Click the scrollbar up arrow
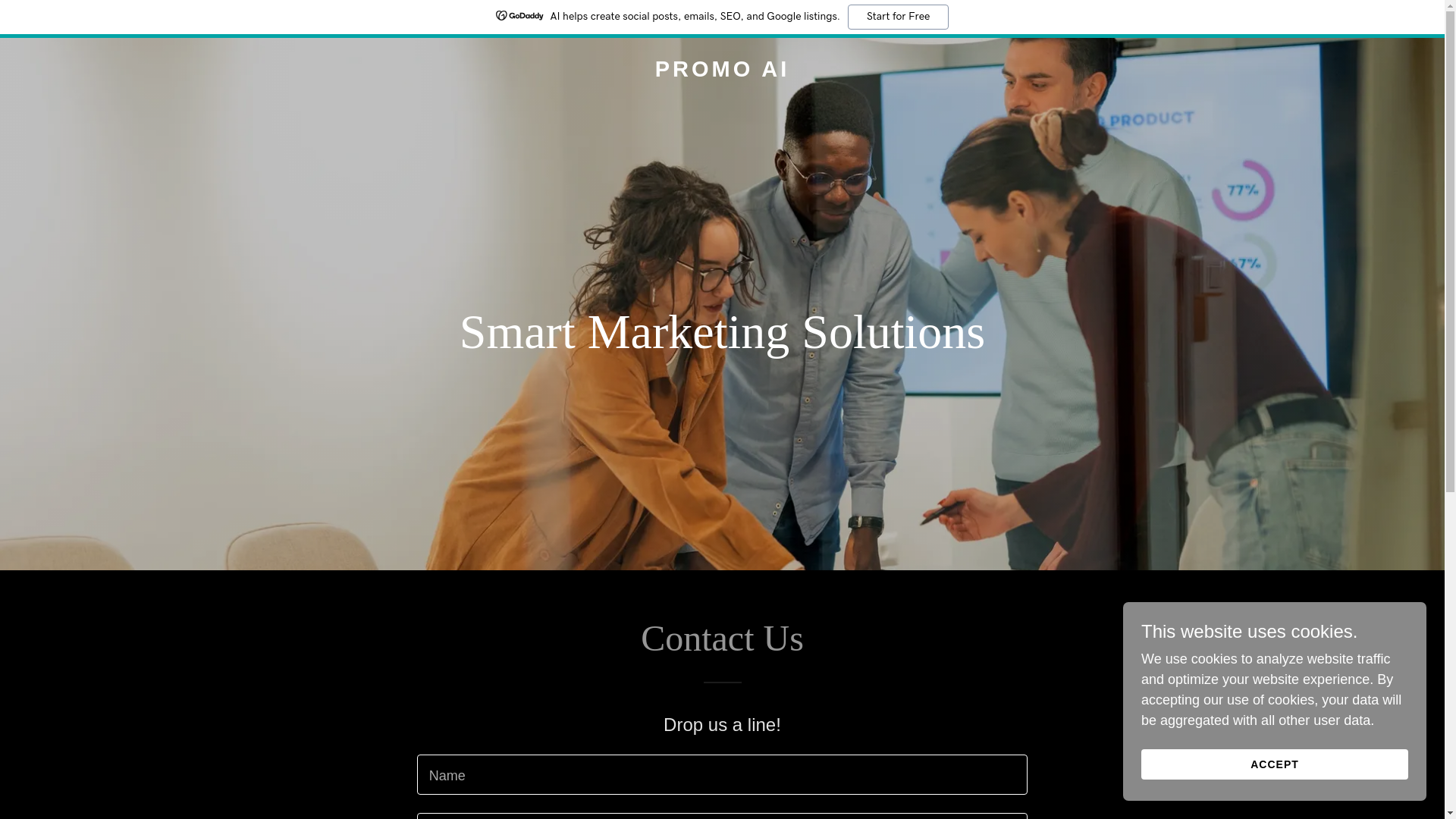Image resolution: width=1456 pixels, height=819 pixels. 1450,6
